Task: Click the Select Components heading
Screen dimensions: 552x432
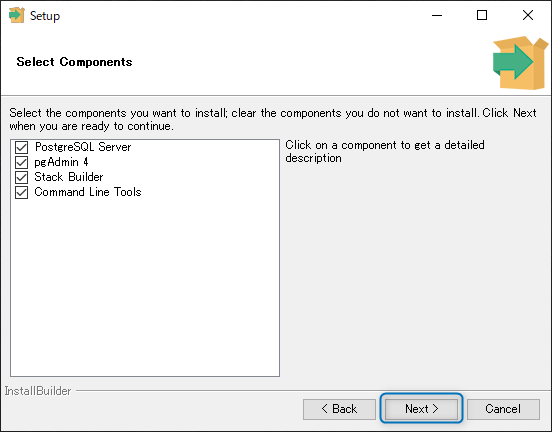Action: point(74,62)
